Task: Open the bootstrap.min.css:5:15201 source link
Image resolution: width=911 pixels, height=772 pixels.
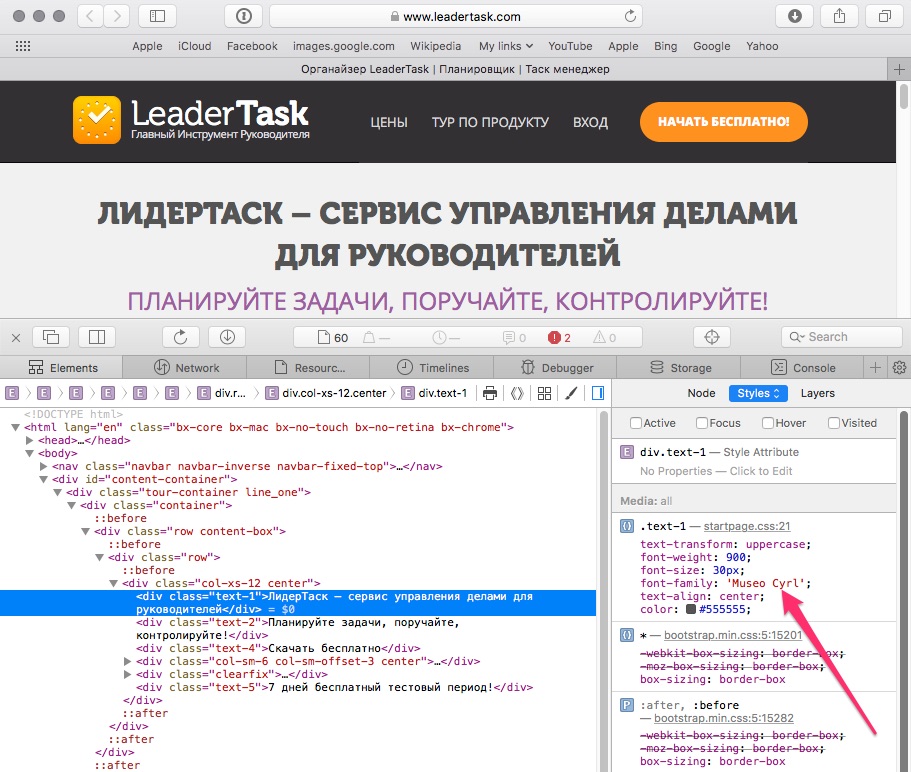Action: 733,635
